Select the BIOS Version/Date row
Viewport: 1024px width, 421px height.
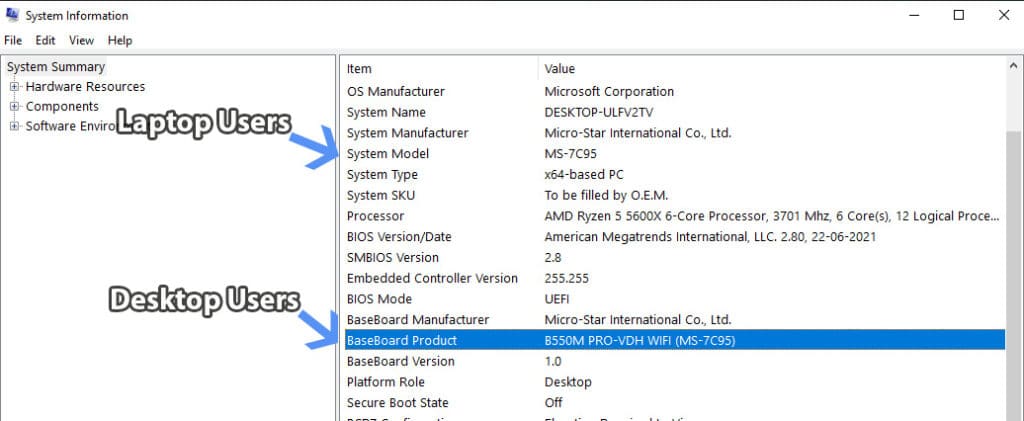[x=674, y=237]
